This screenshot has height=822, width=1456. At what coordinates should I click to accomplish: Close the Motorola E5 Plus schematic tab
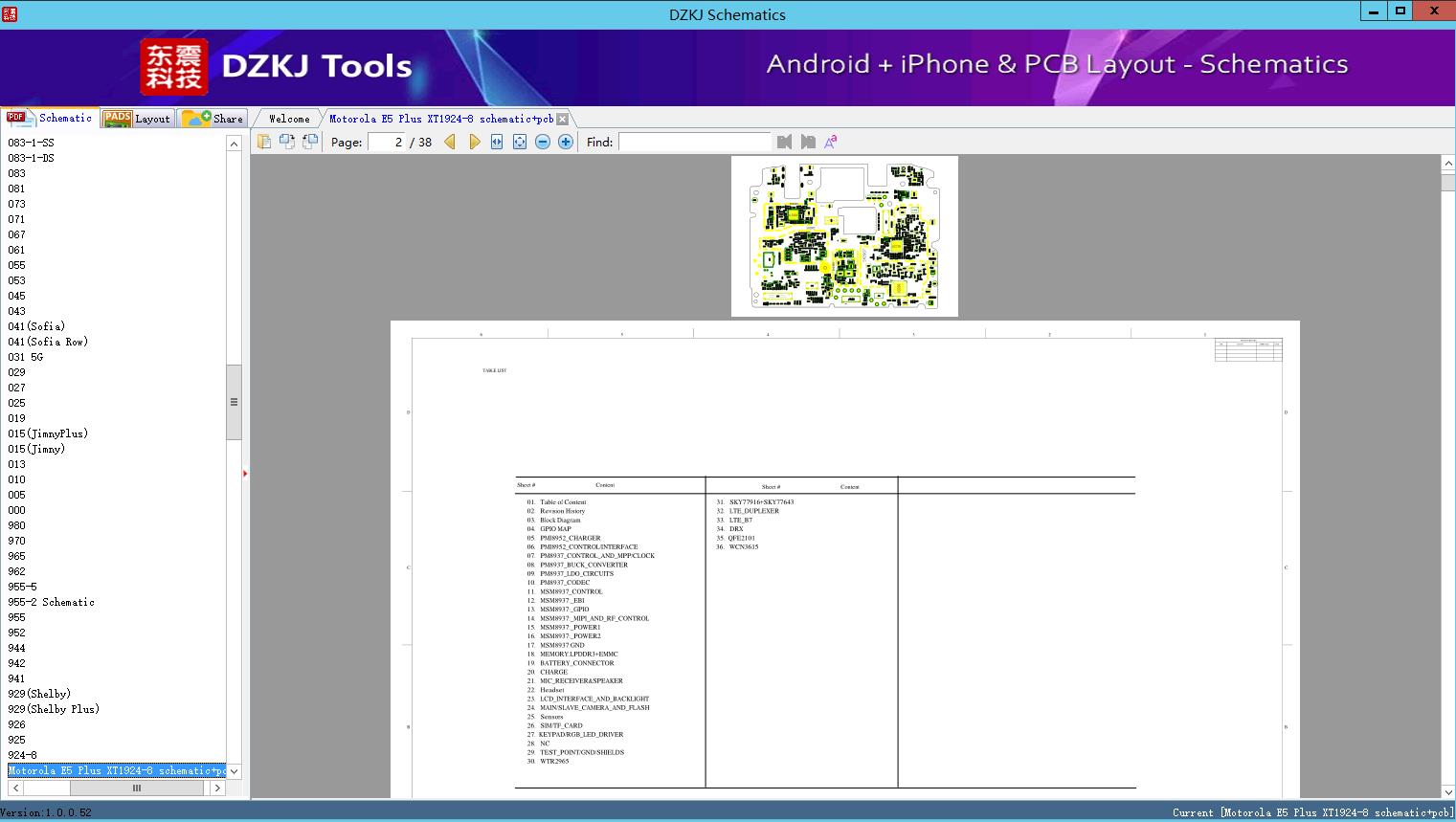point(563,119)
